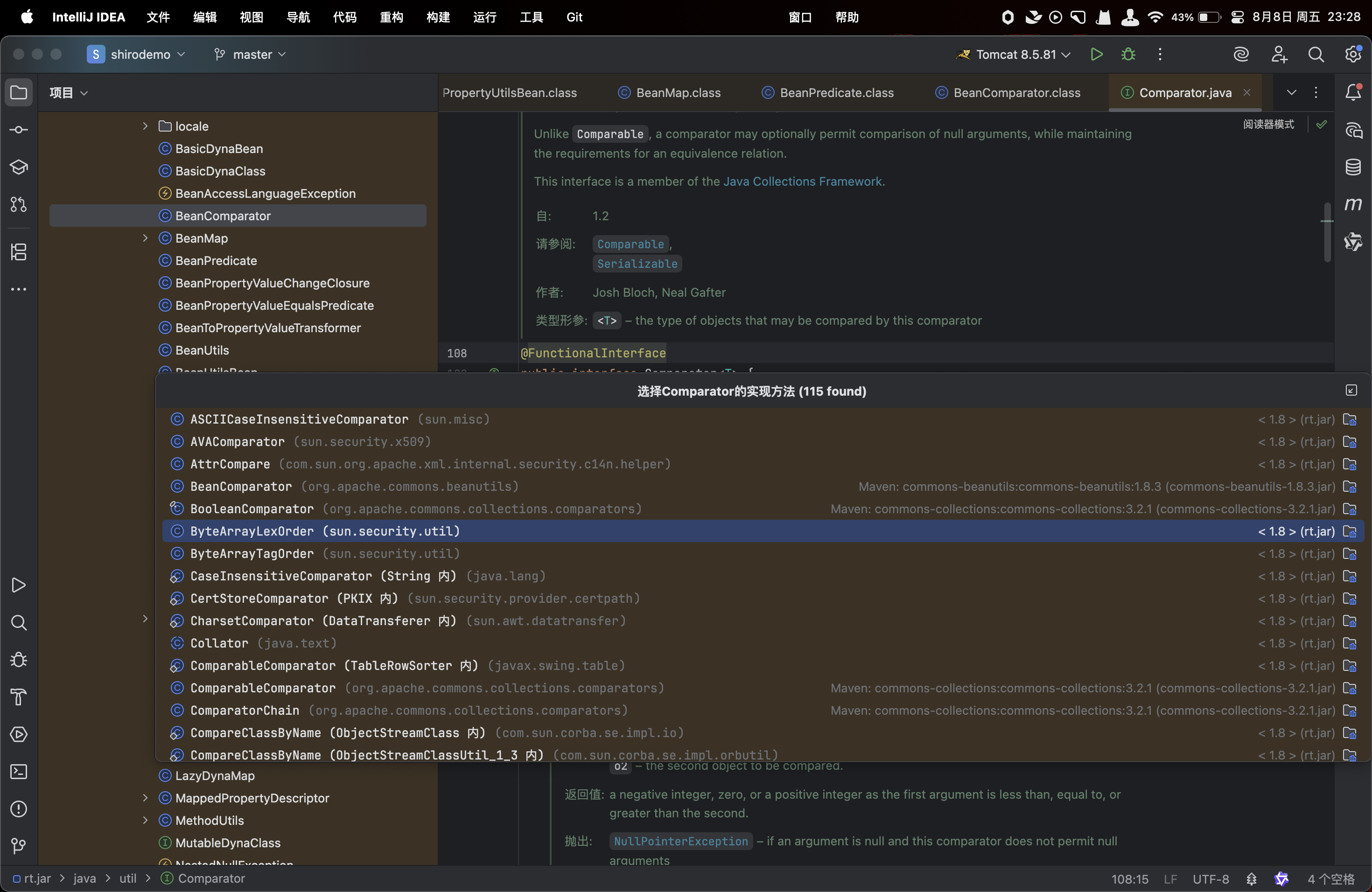The width and height of the screenshot is (1372, 892).
Task: Open the master branch dropdown
Action: (252, 54)
